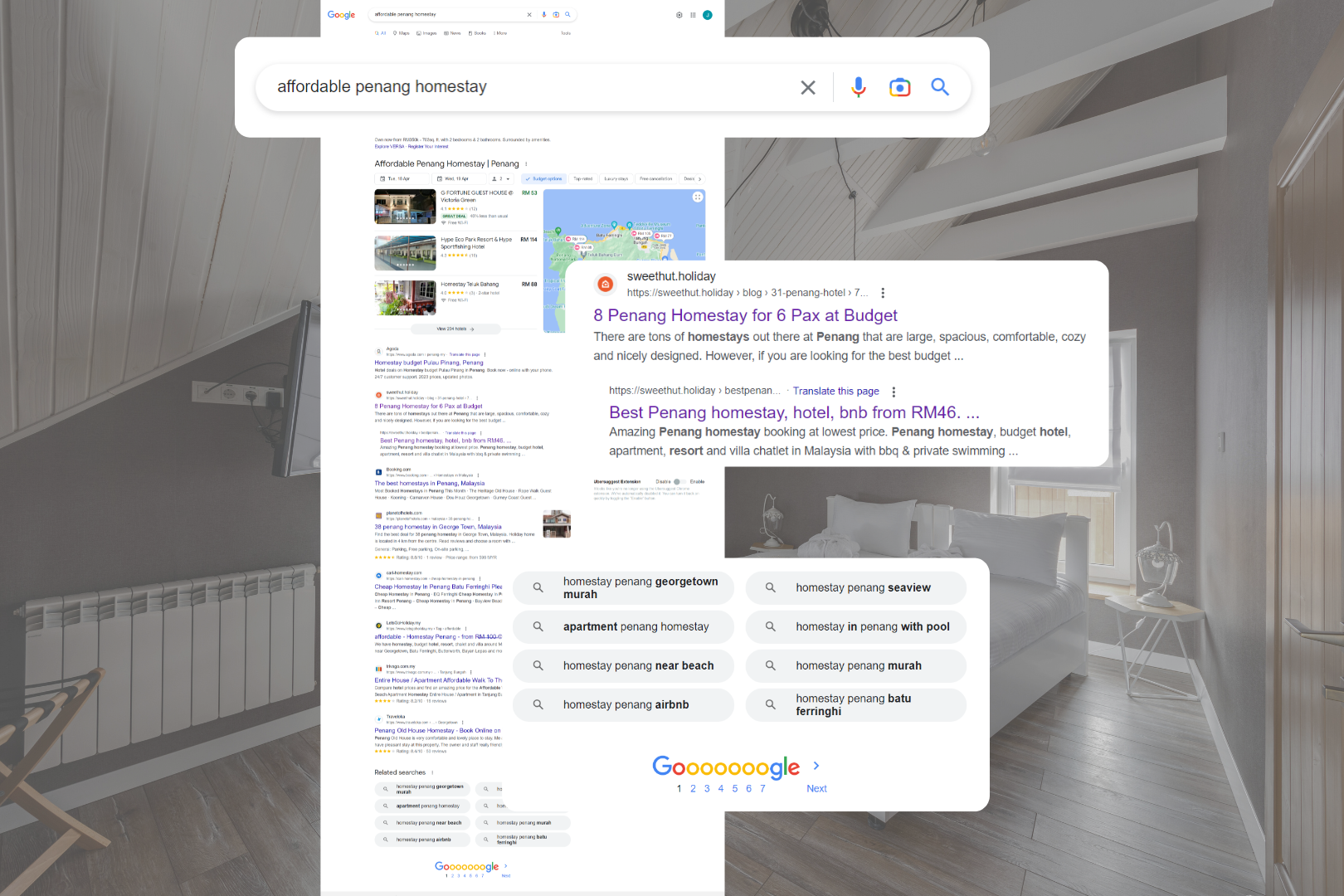Open the guests count dropdown
Viewport: 1344px width, 896px height.
[x=501, y=178]
